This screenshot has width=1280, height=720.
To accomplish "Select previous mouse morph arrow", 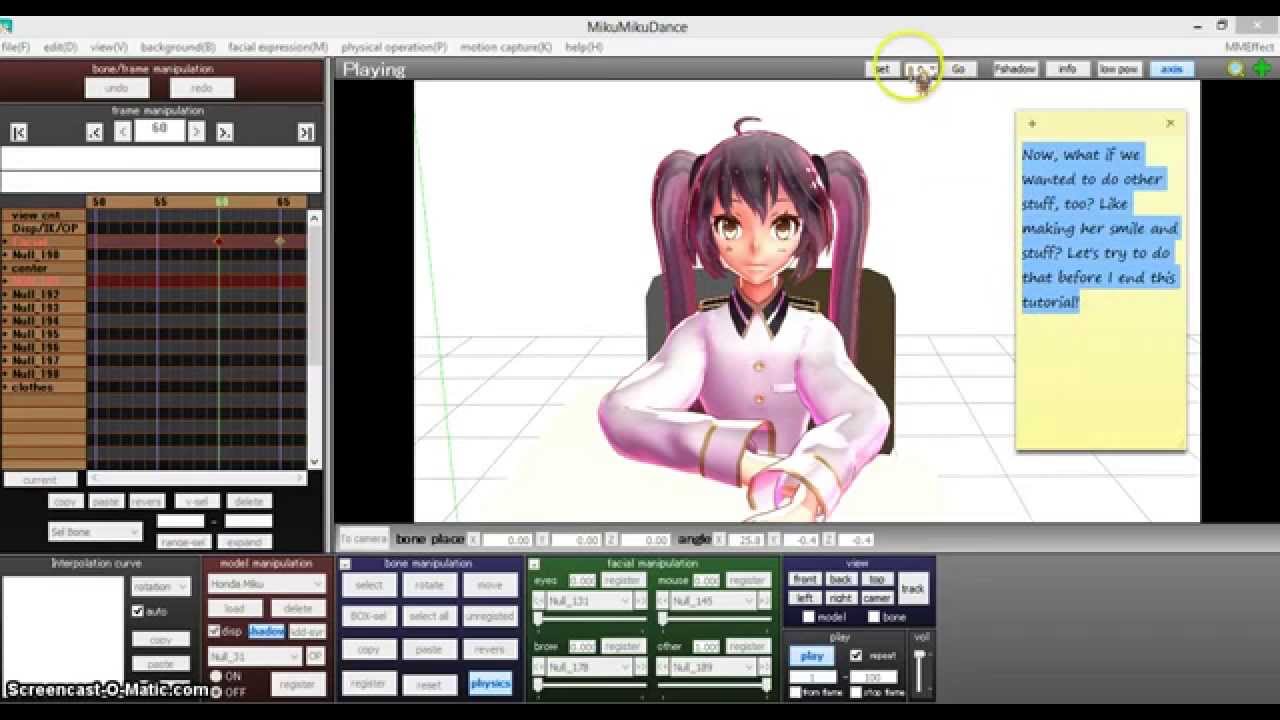I will pyautogui.click(x=662, y=601).
